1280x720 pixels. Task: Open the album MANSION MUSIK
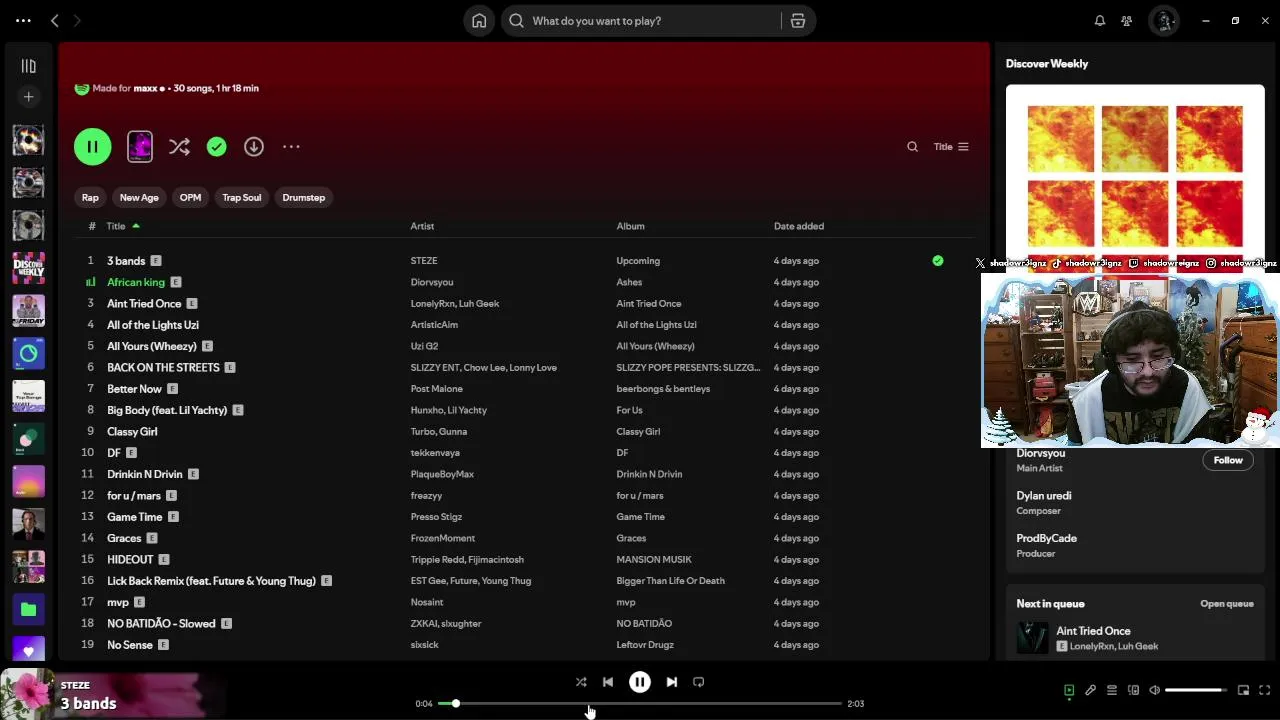pos(654,560)
